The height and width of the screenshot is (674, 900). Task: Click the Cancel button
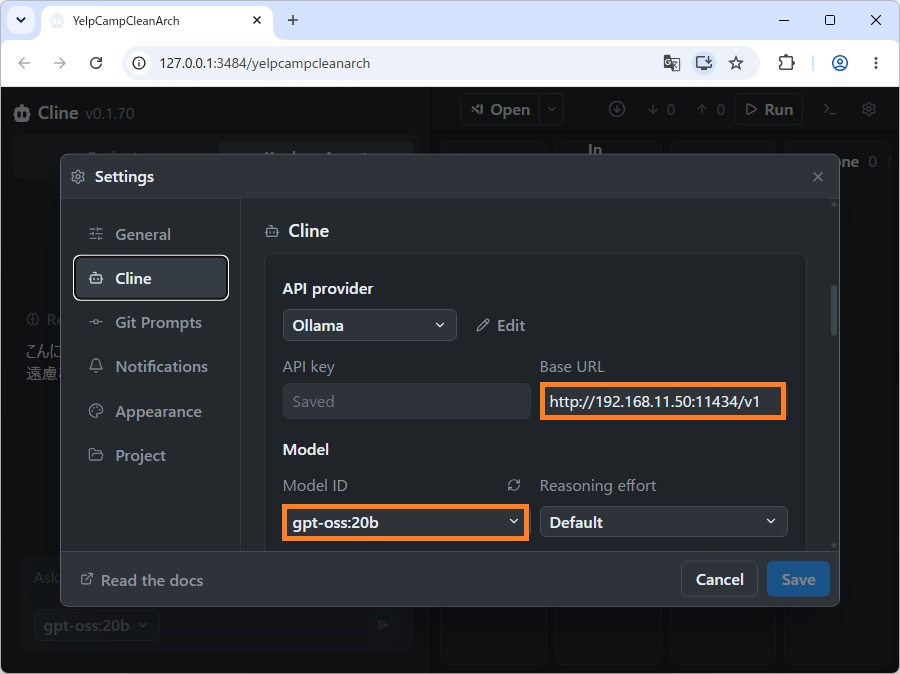(719, 579)
